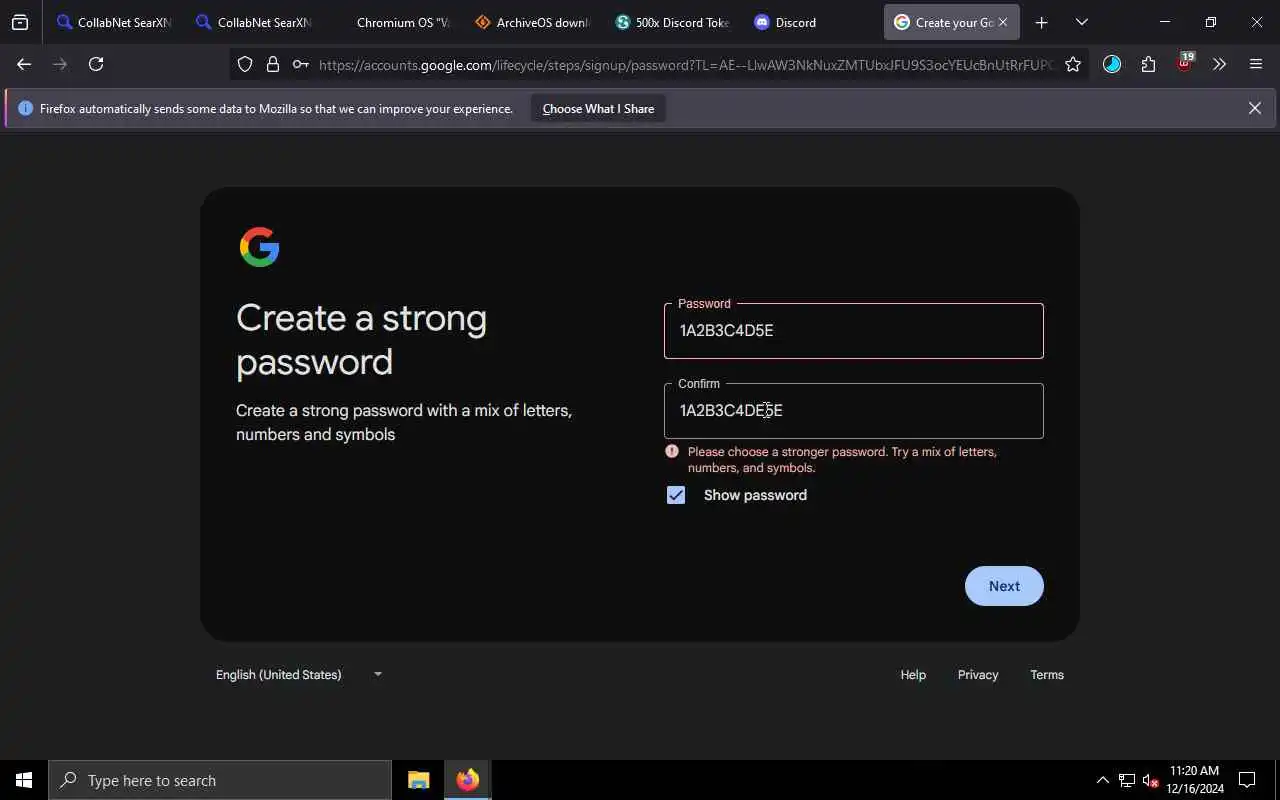This screenshot has width=1280, height=800.
Task: Switch to the ArchiveOS download tab
Action: (534, 22)
